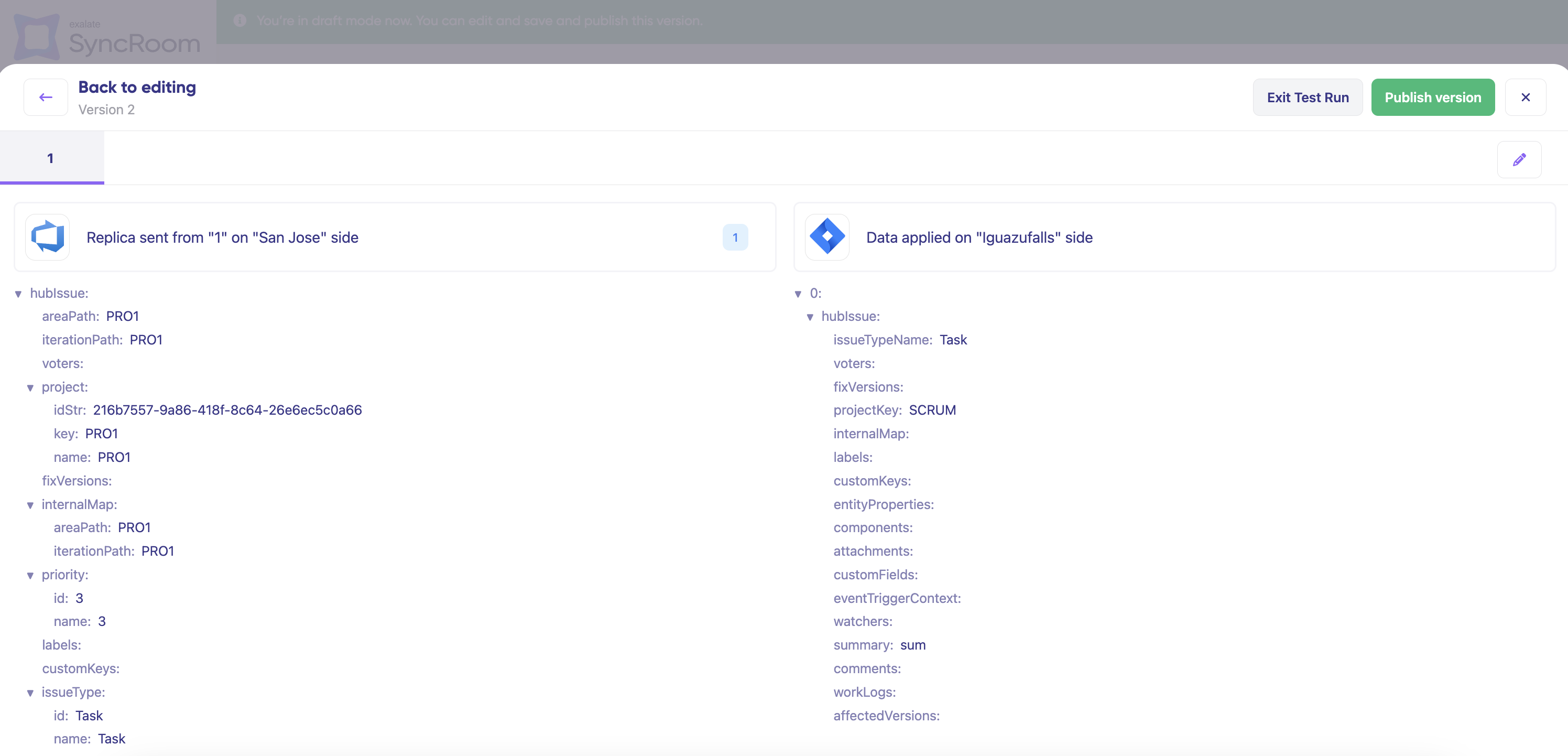The image size is (1568, 756).
Task: Click the Azure DevOps connector icon
Action: pyautogui.click(x=48, y=237)
